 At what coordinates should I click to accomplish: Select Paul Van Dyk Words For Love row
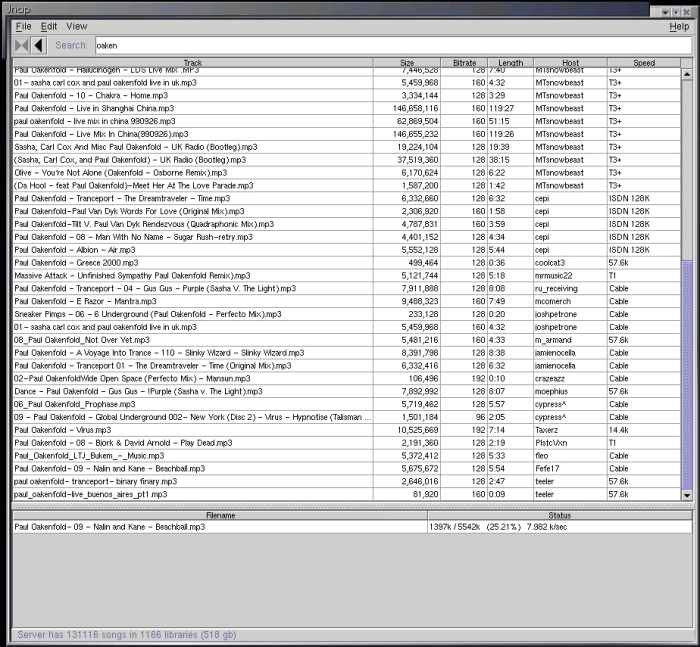click(347, 212)
